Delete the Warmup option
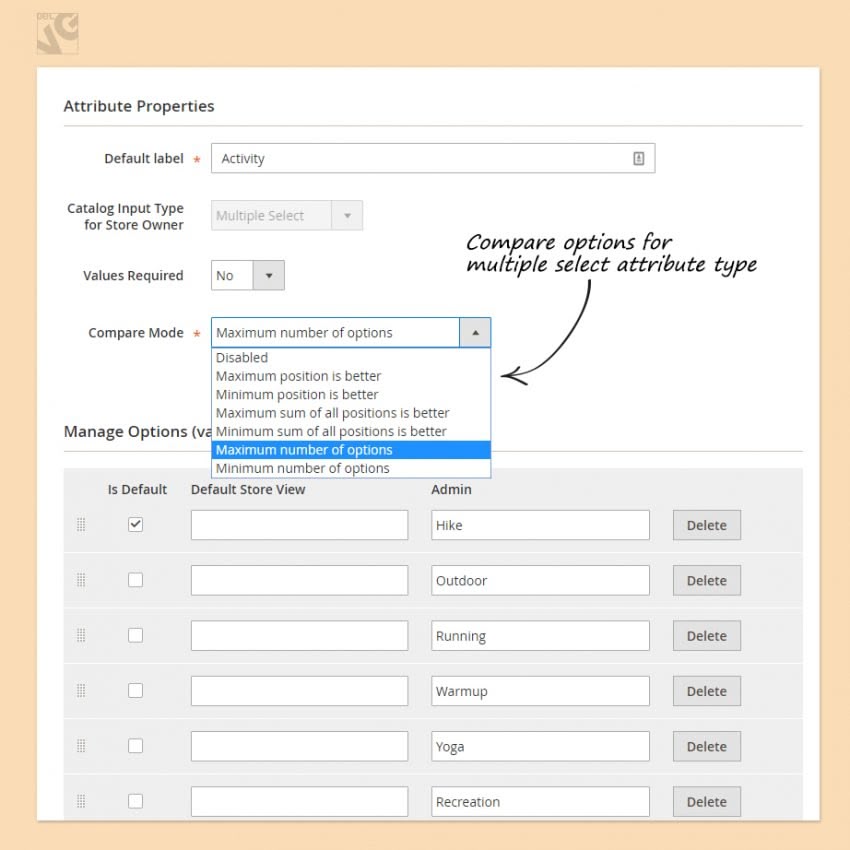Screen dimensions: 850x850 tap(706, 691)
